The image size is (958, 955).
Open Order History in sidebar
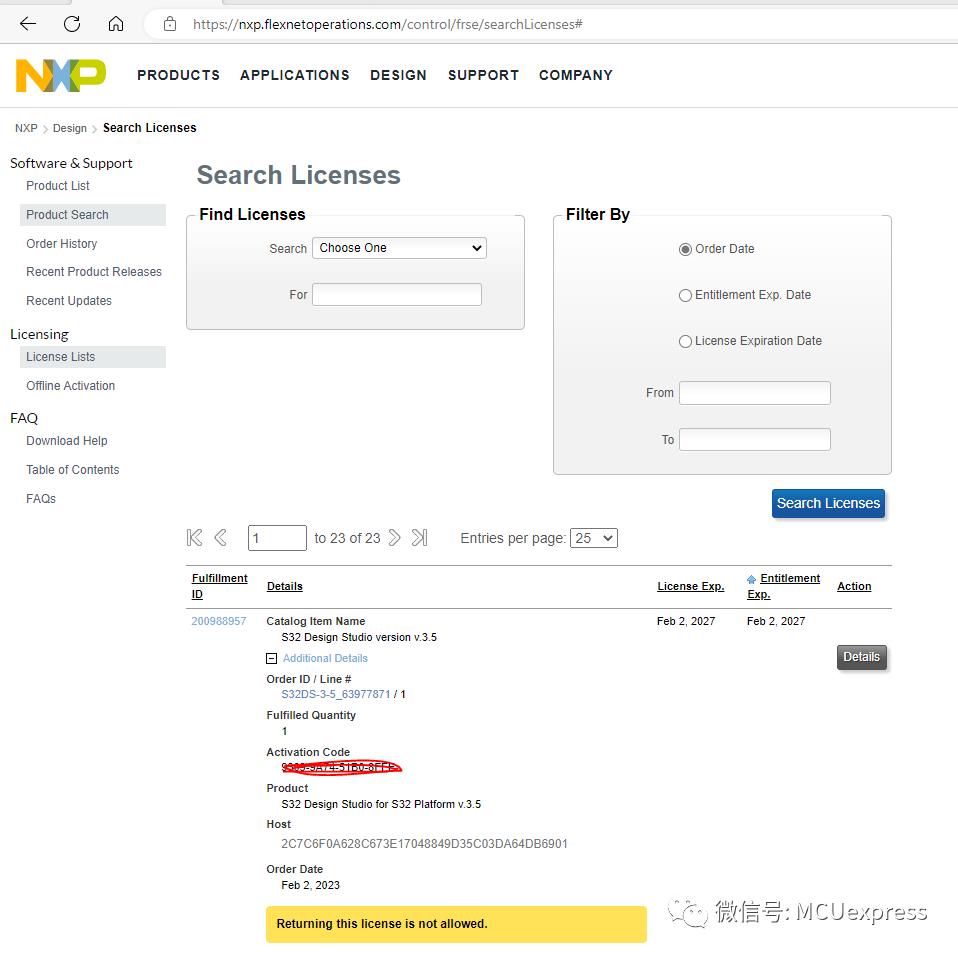[62, 244]
